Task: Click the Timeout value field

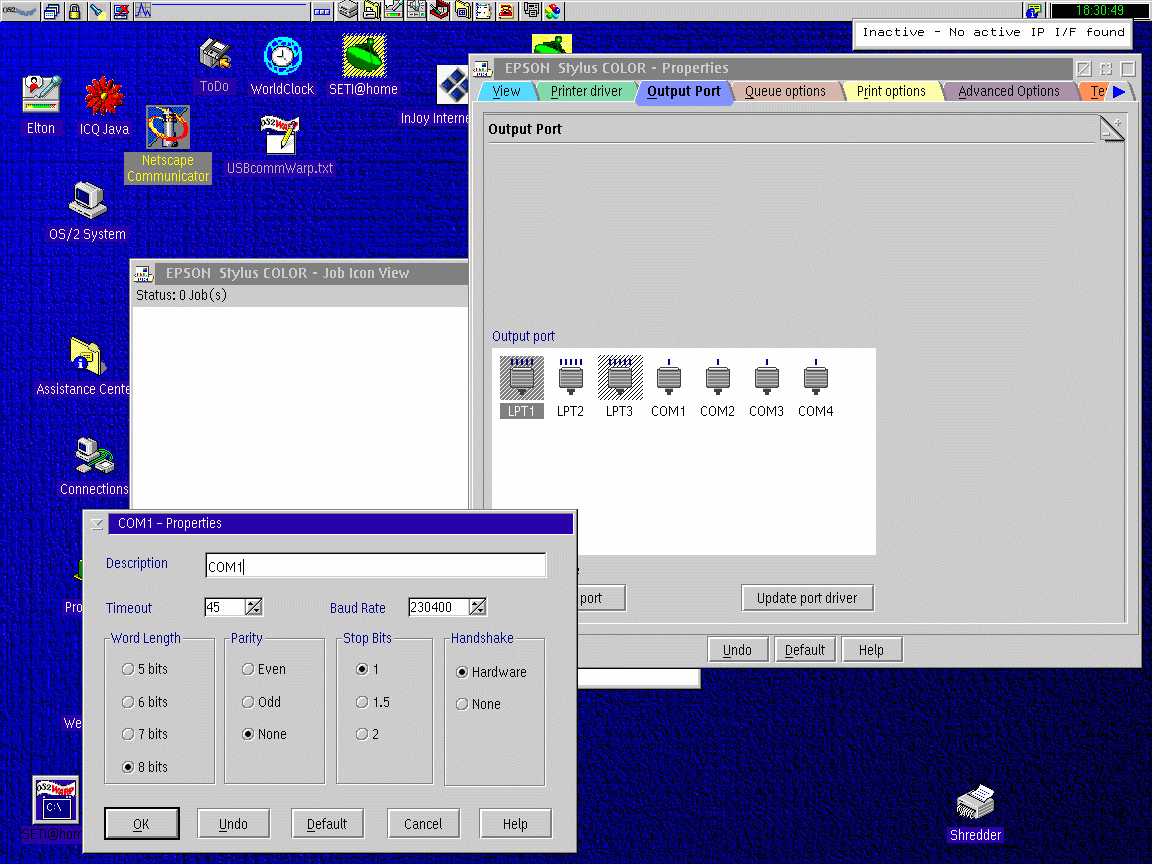Action: [225, 607]
